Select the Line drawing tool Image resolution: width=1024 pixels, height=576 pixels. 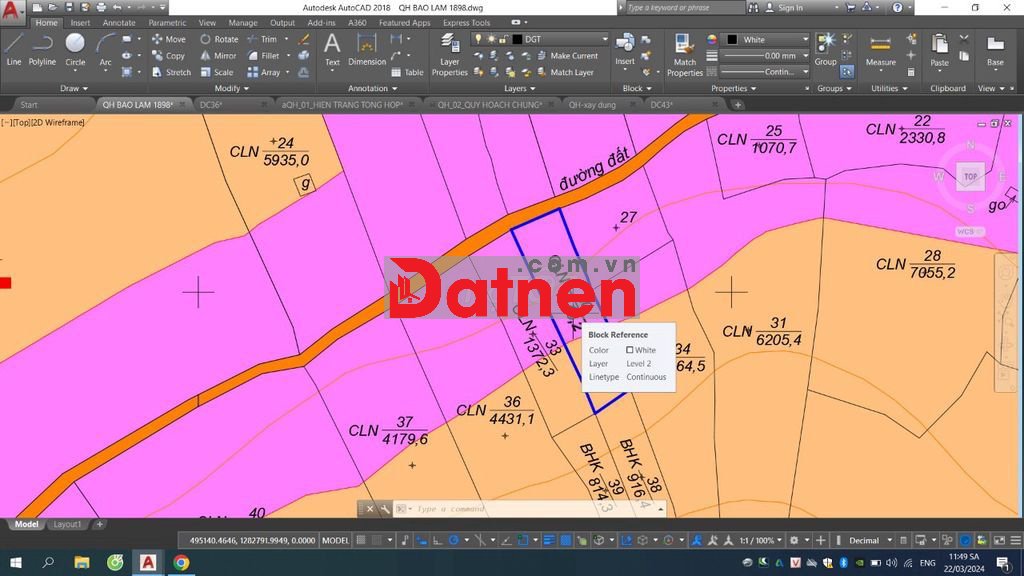tap(14, 48)
